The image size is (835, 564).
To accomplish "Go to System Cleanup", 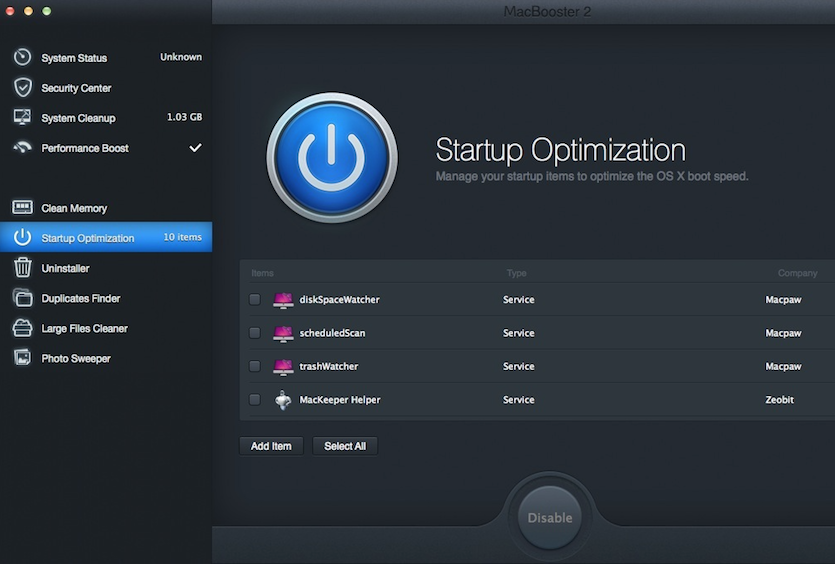I will click(x=106, y=118).
